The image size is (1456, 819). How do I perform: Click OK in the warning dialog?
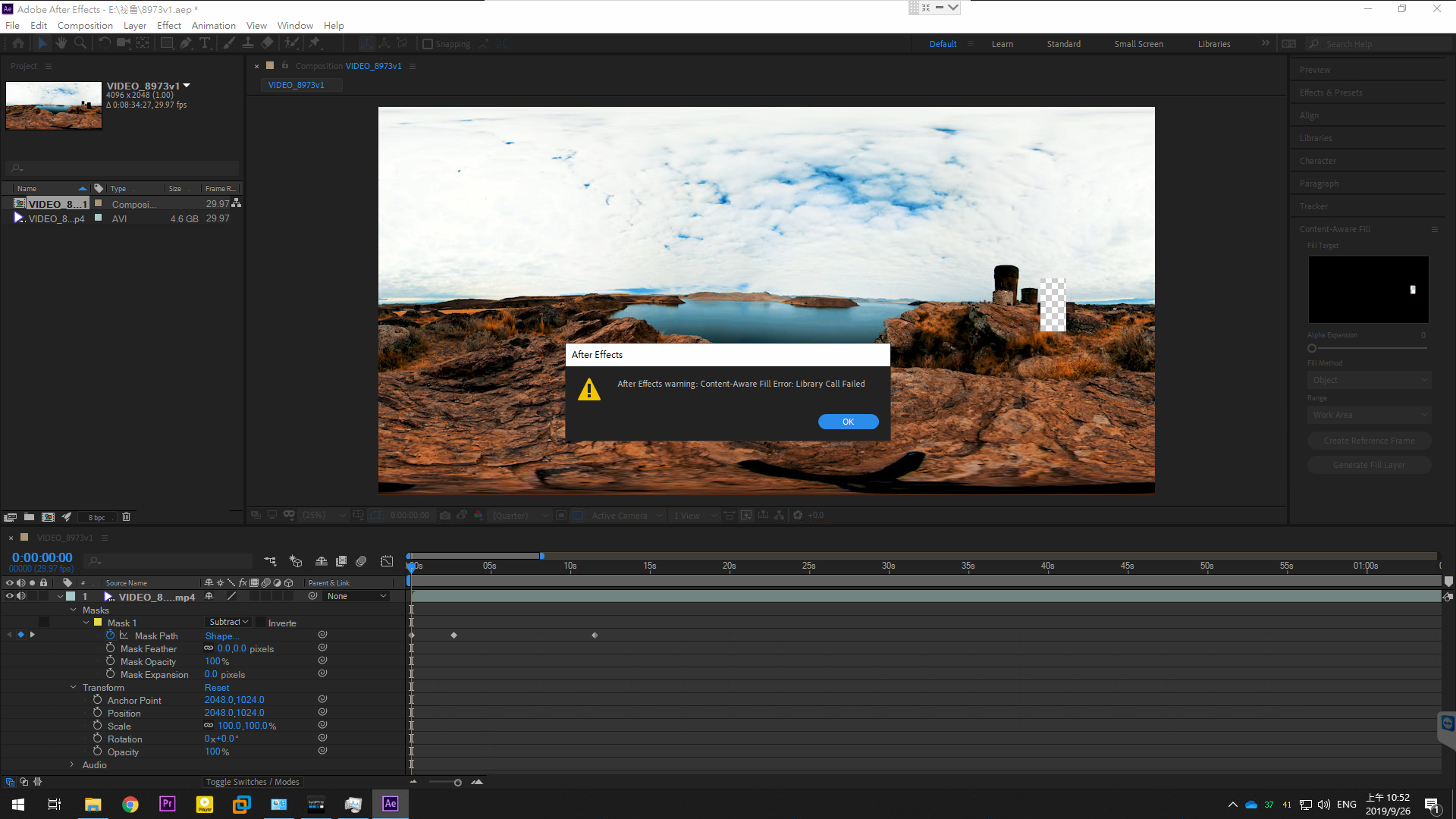pyautogui.click(x=848, y=422)
